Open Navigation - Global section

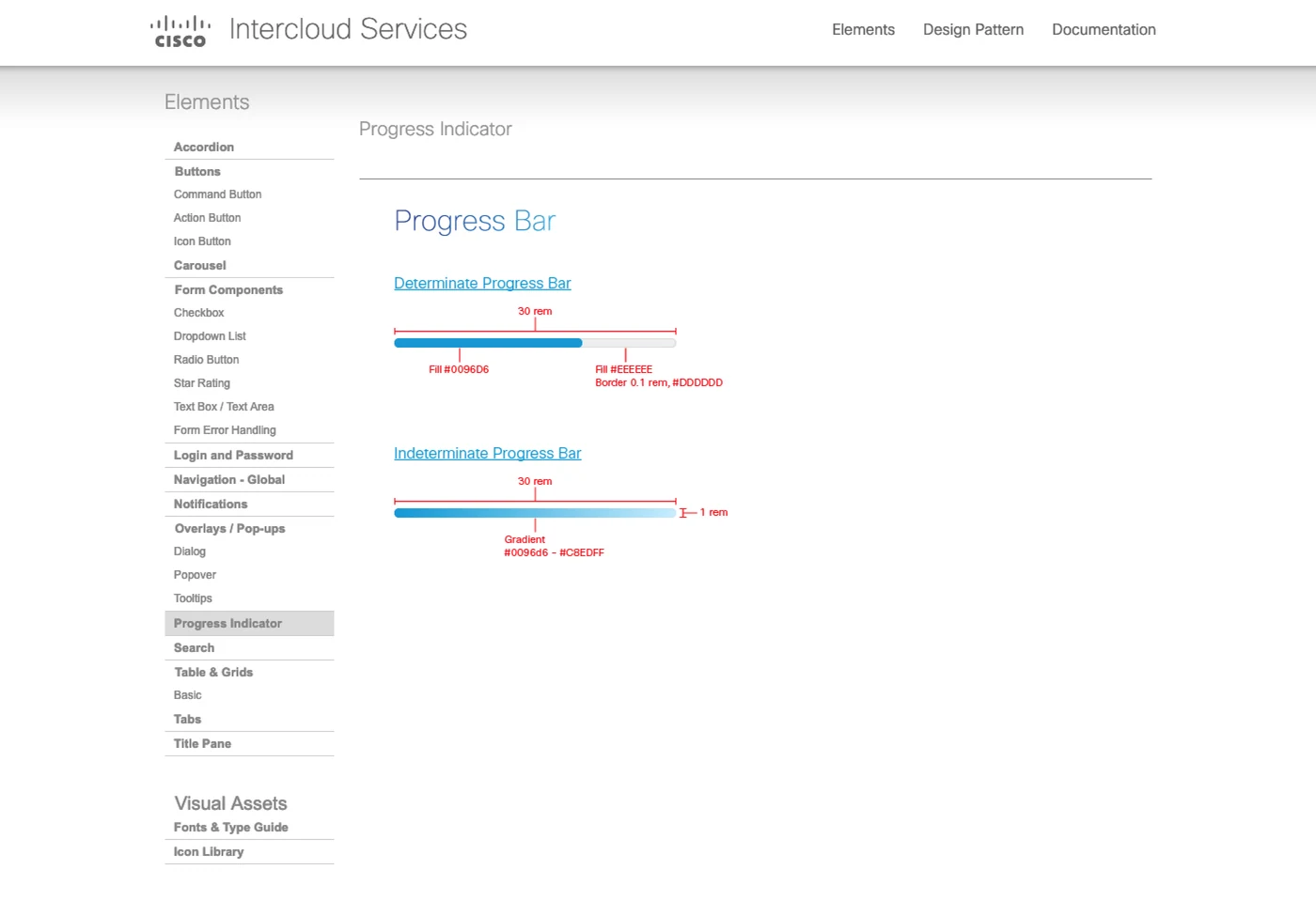click(229, 480)
